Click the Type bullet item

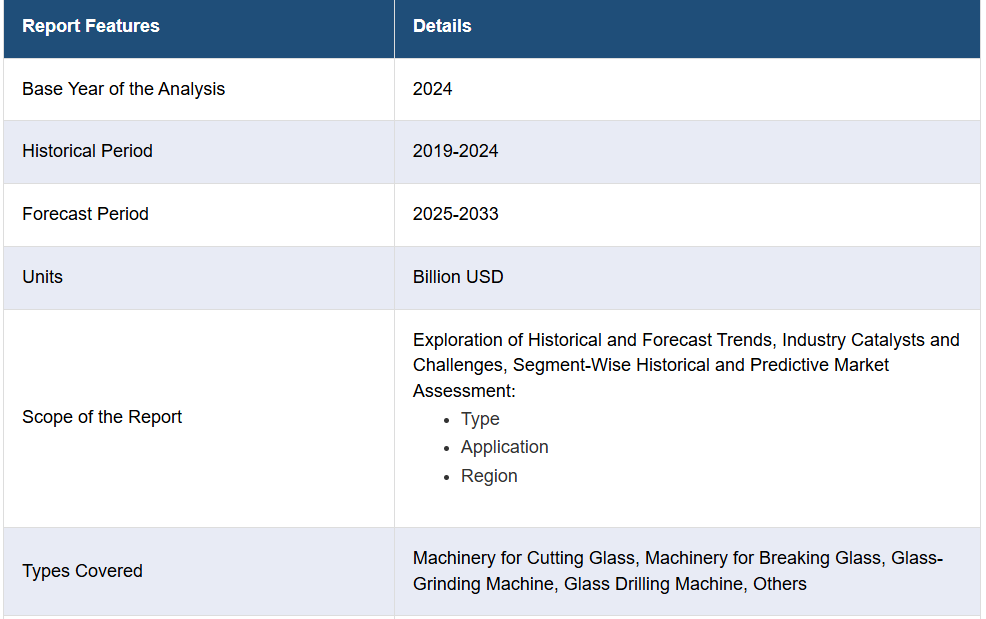point(480,419)
